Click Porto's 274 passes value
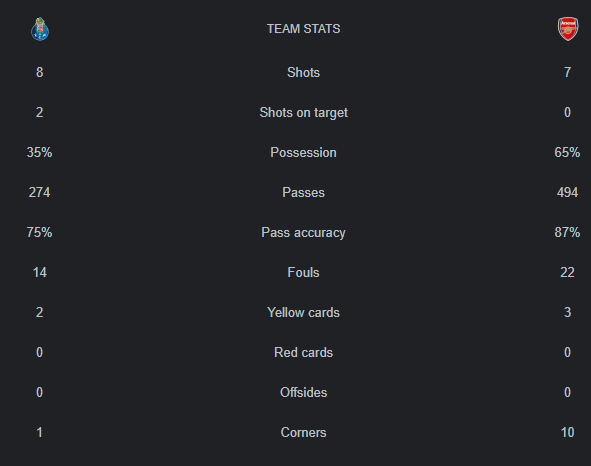This screenshot has height=466, width=591. pyautogui.click(x=40, y=193)
